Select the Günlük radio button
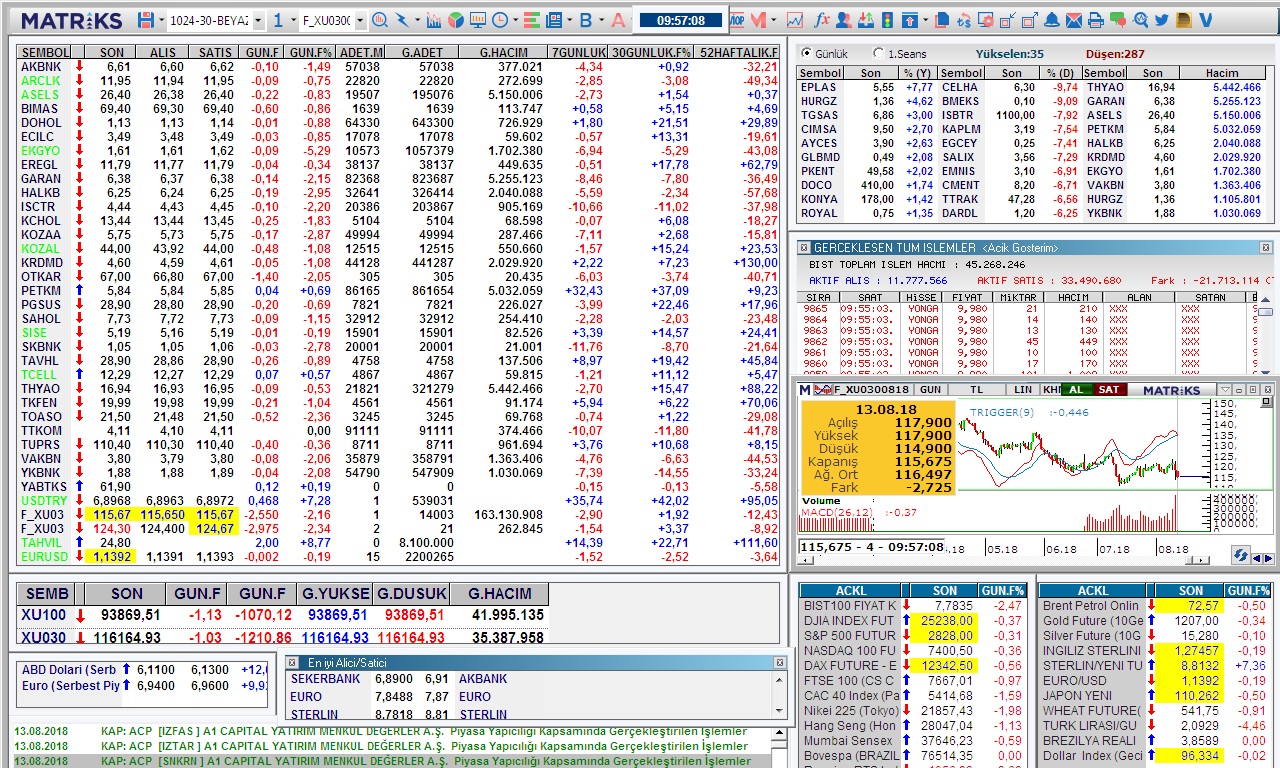 point(805,53)
